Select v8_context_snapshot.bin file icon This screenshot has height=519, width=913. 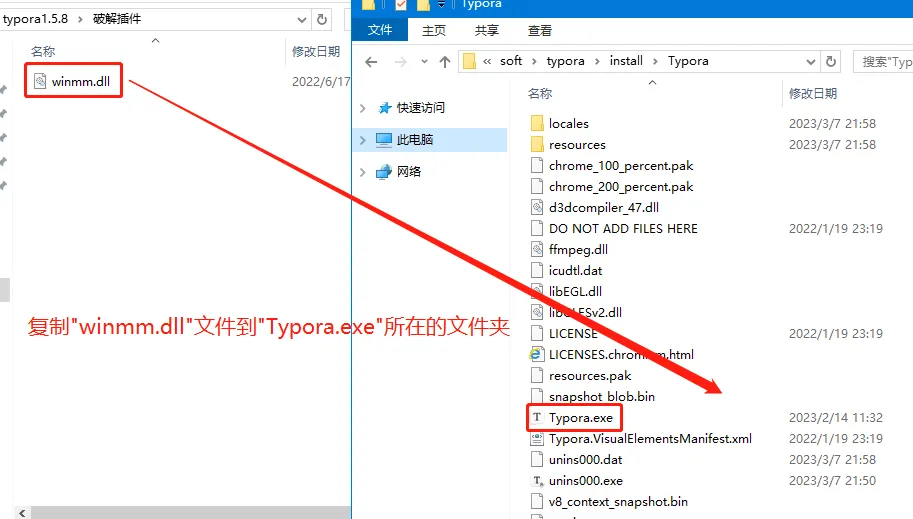click(537, 502)
